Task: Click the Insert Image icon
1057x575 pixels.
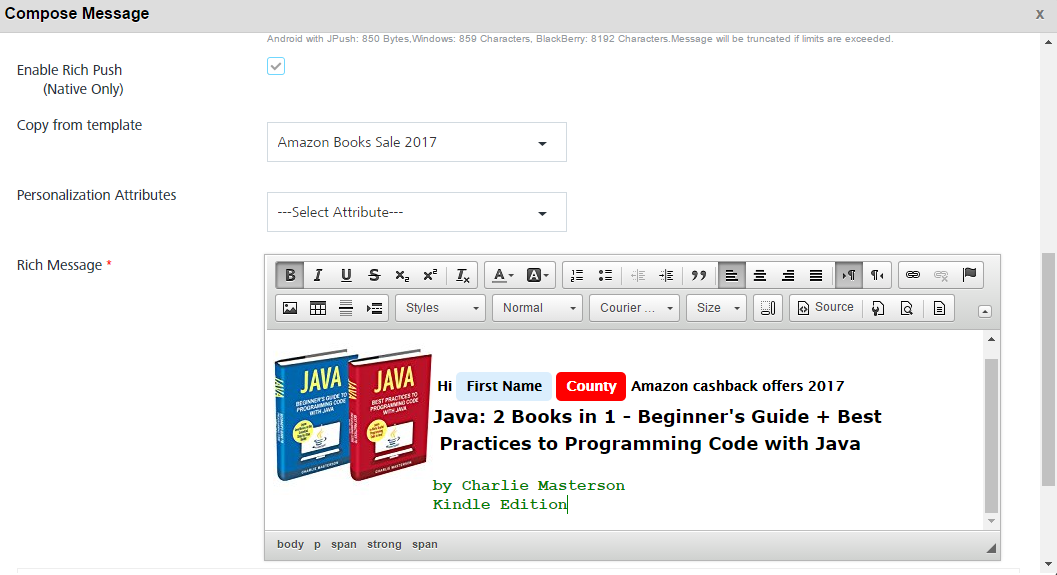Action: pos(290,308)
